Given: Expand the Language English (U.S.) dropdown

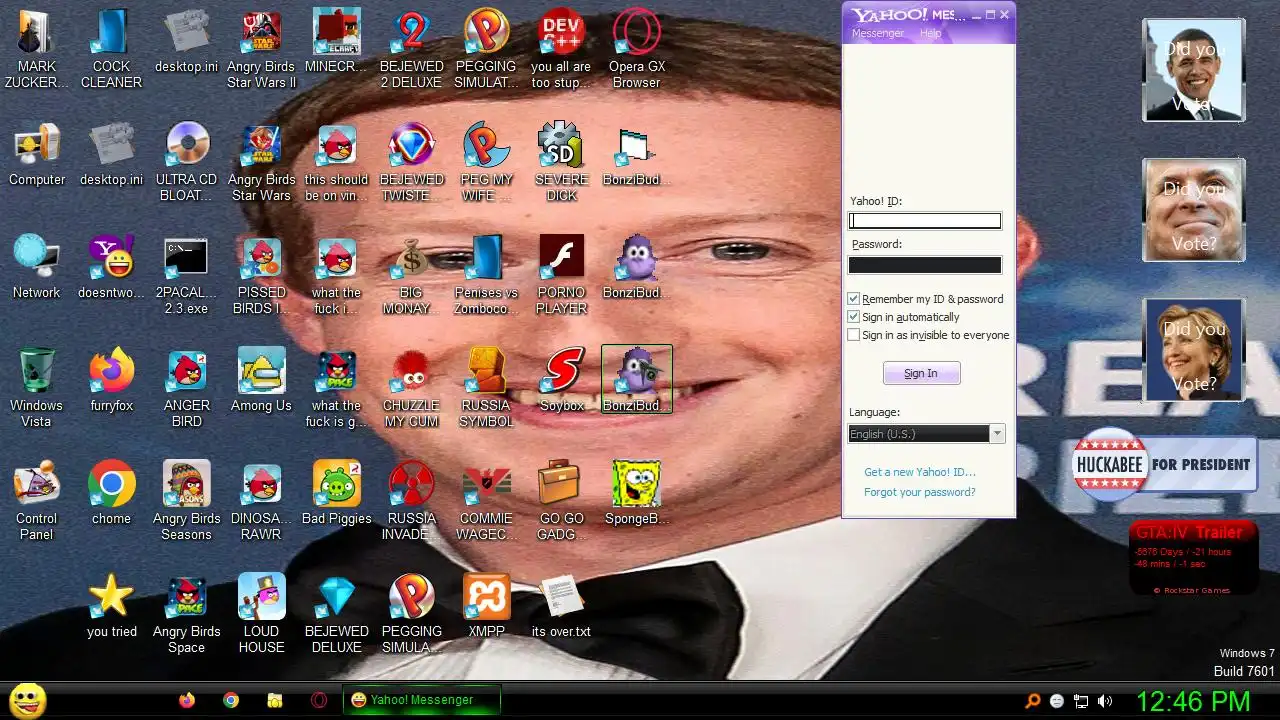Looking at the screenshot, I should (997, 434).
